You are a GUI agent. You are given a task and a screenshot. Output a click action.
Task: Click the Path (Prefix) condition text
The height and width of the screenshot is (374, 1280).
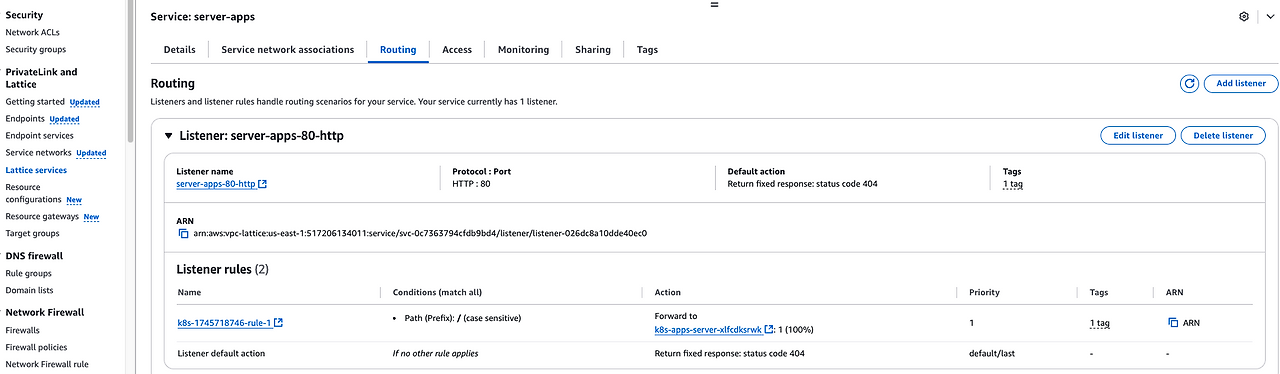464,318
